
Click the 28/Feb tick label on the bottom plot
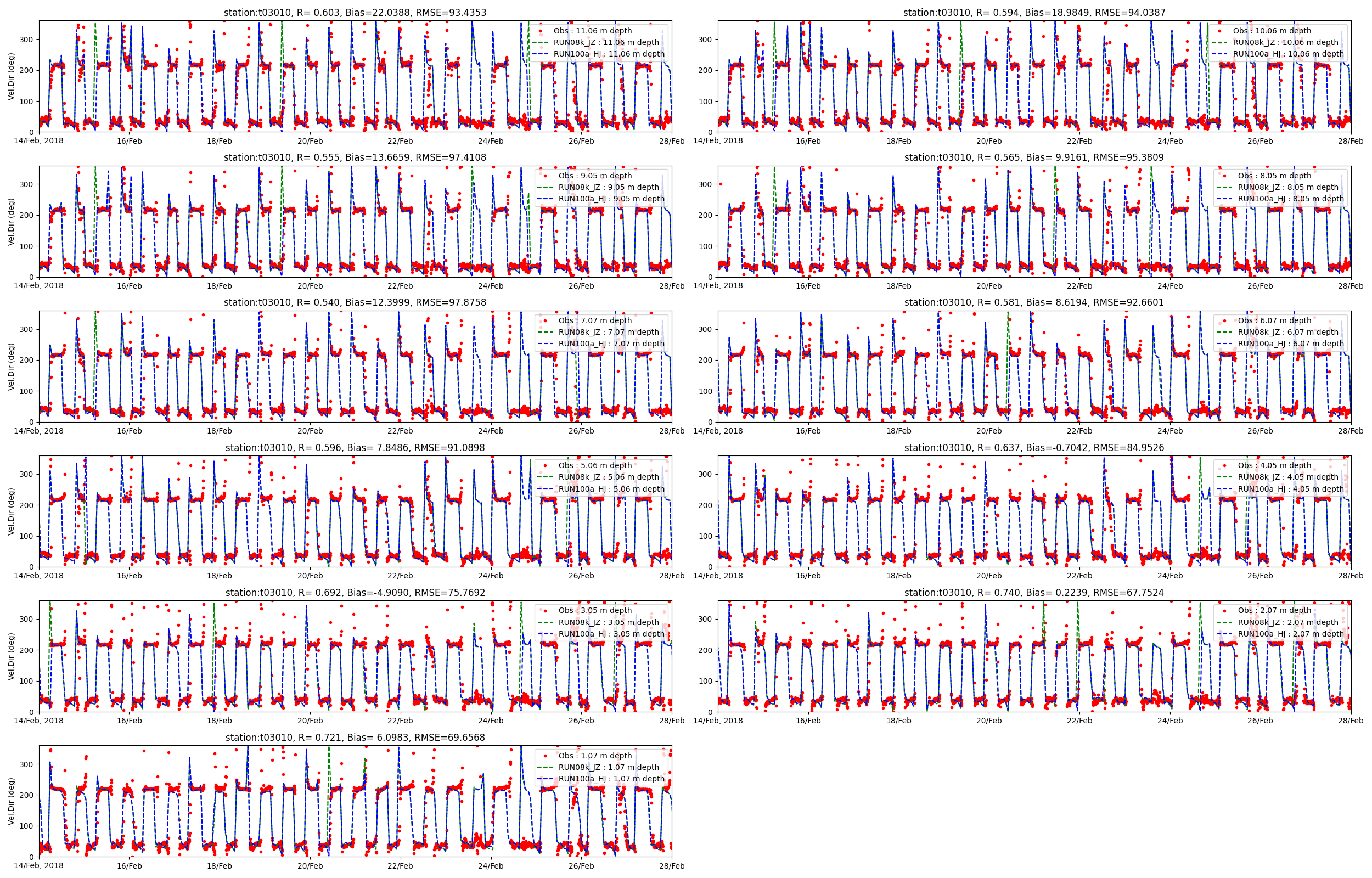coord(672,866)
